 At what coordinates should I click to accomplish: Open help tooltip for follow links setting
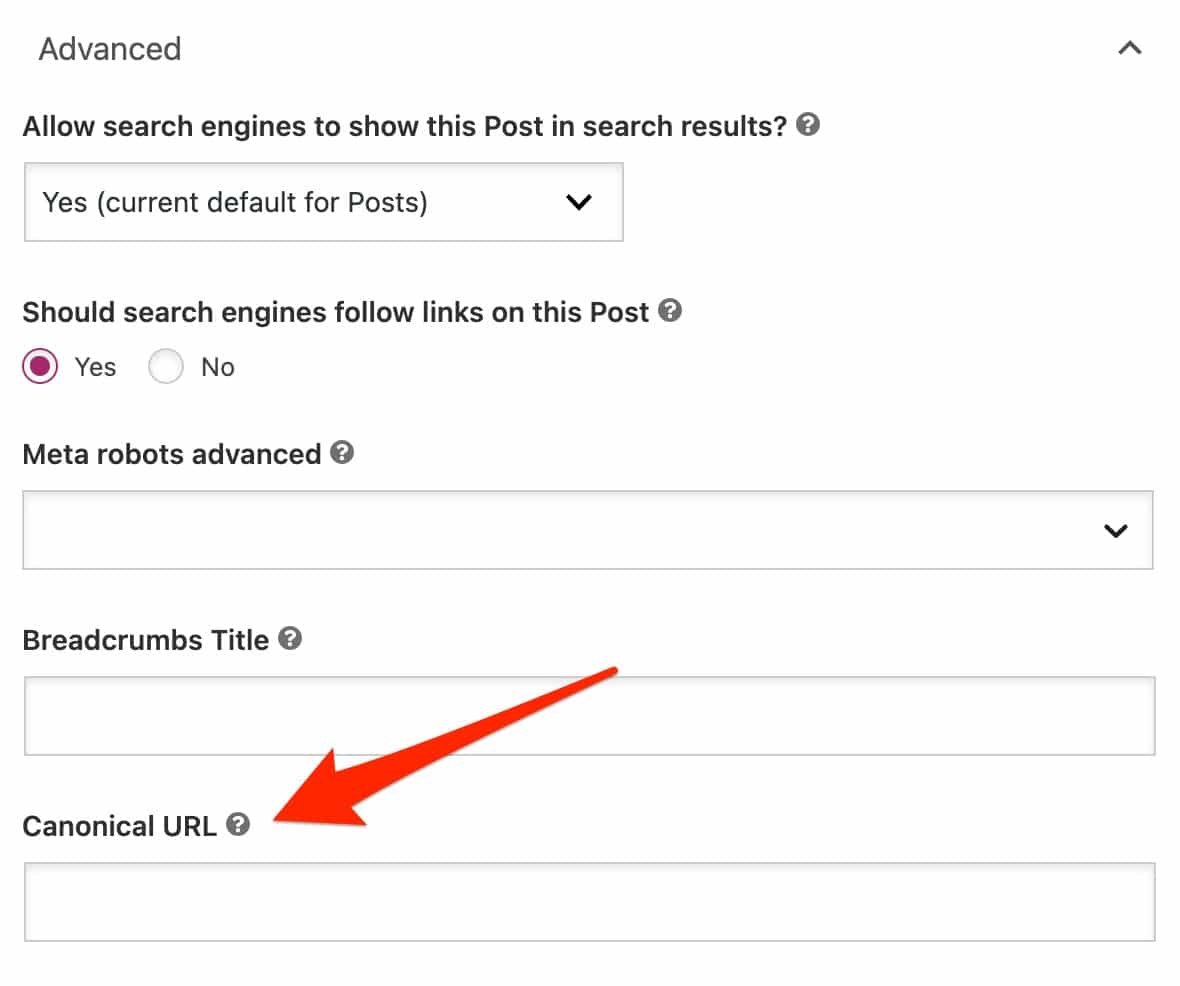672,311
